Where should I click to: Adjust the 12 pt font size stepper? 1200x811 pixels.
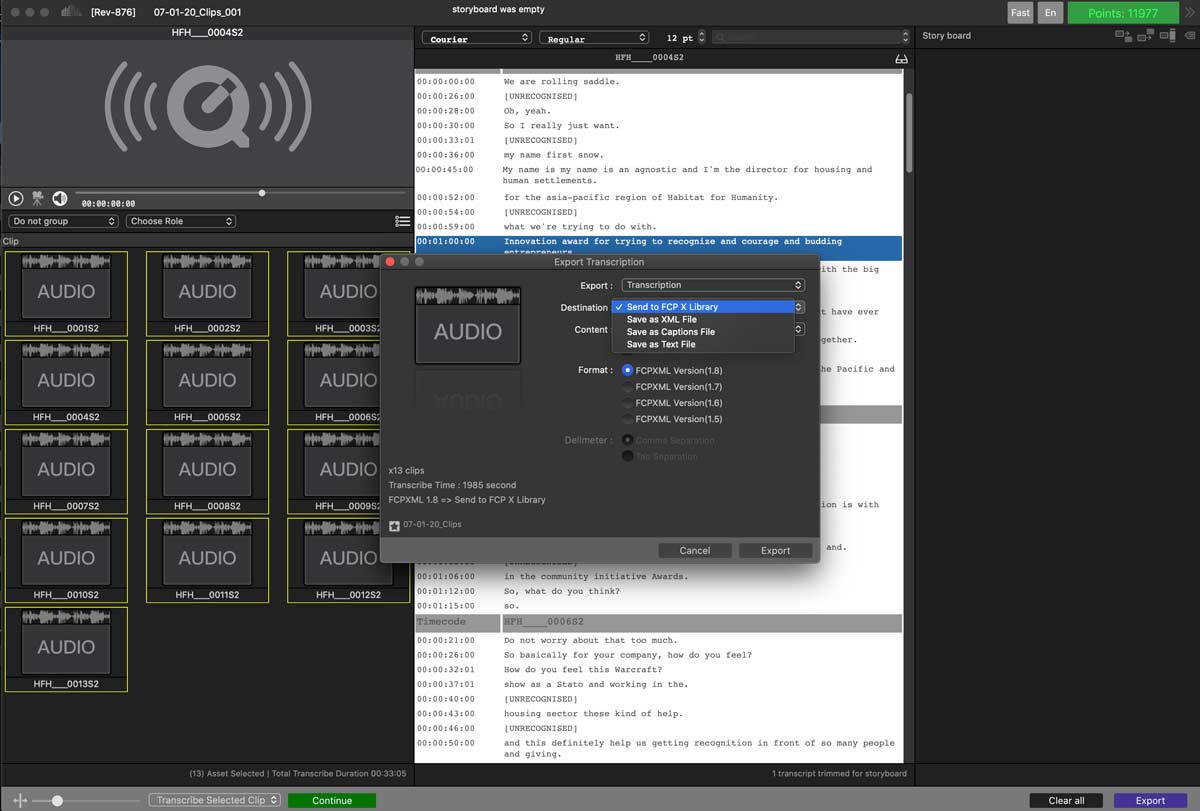pos(702,38)
